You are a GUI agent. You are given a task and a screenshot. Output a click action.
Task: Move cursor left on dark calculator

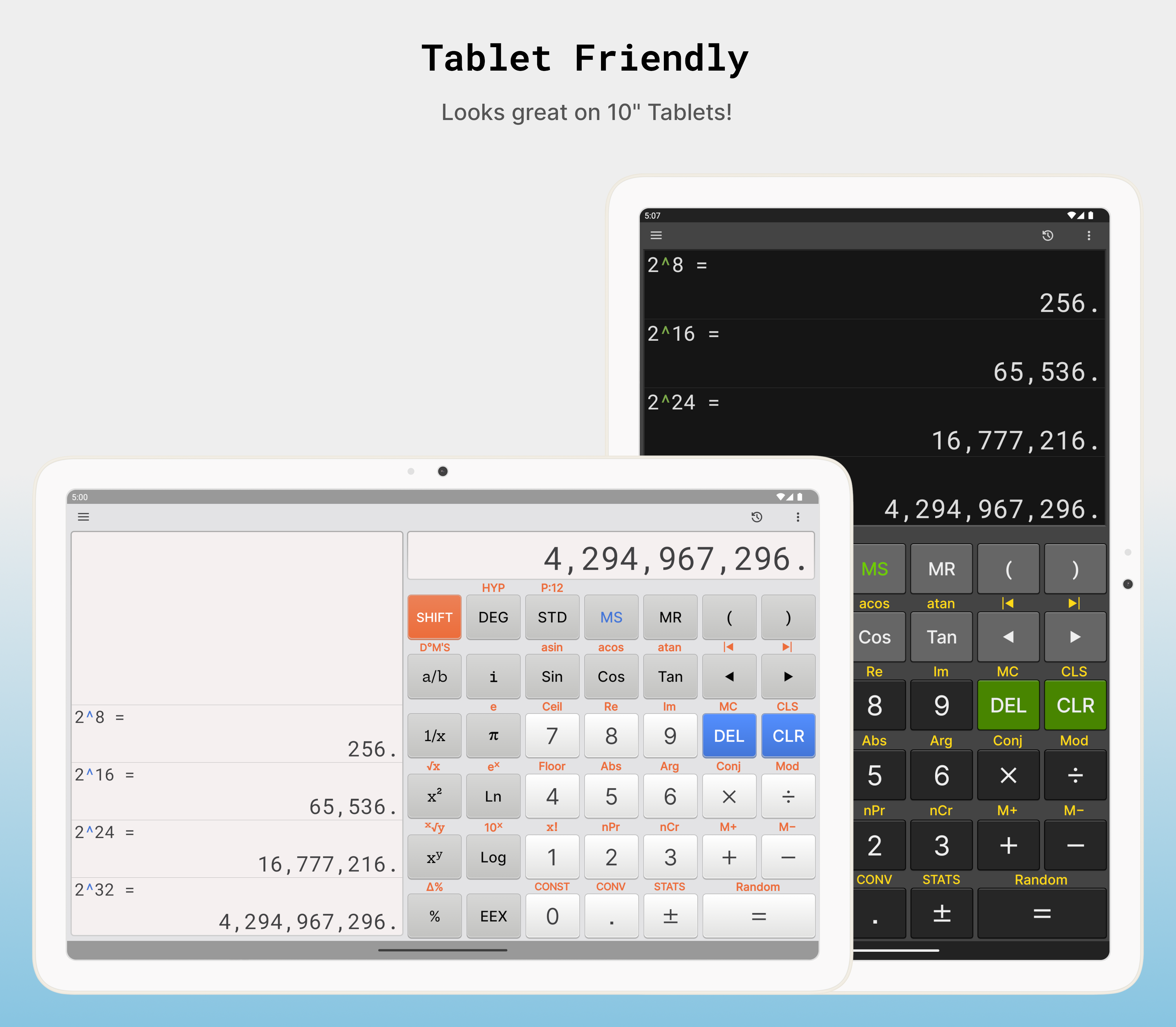click(1008, 637)
